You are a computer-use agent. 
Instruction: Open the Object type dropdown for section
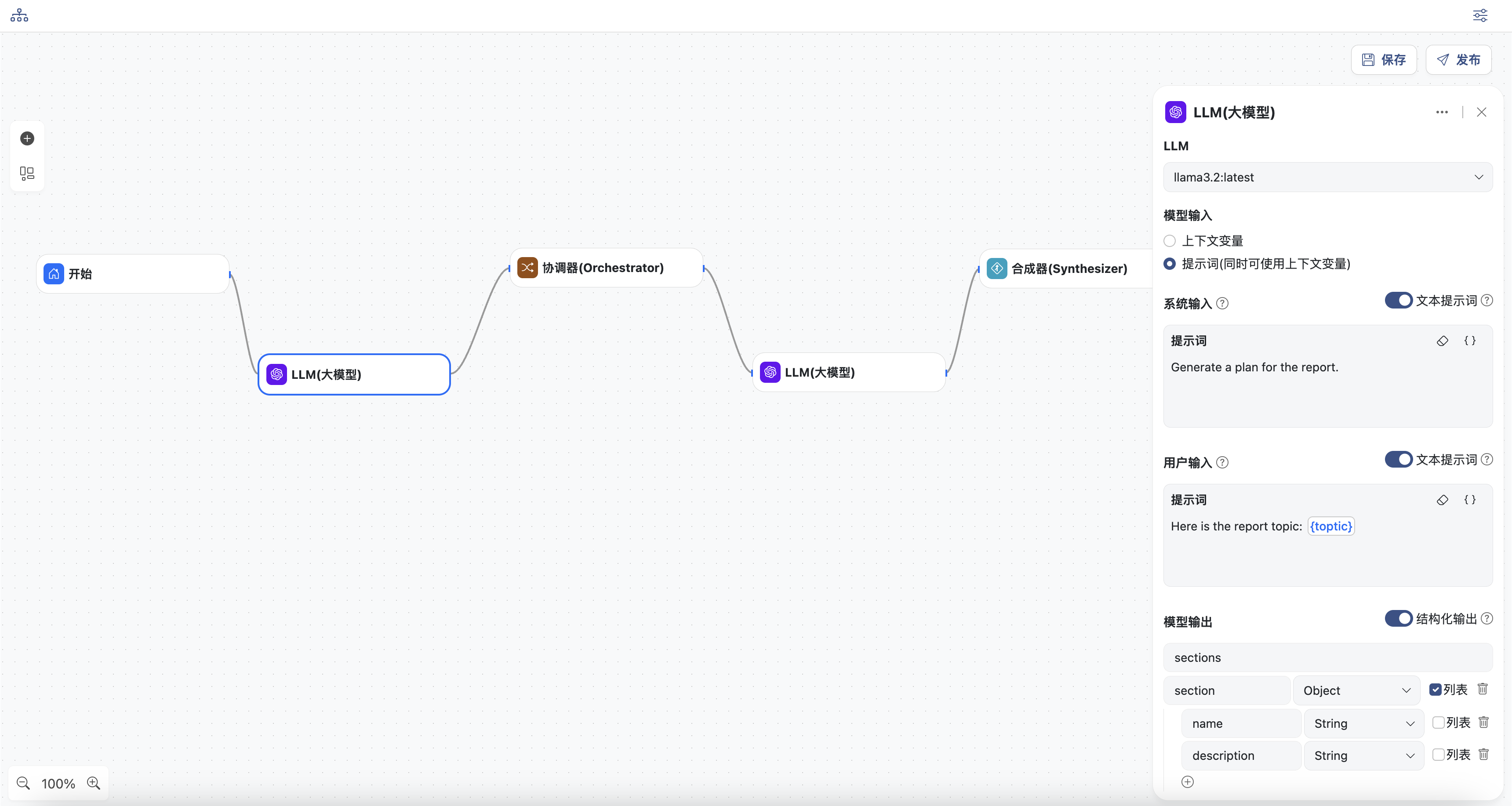tap(1356, 690)
